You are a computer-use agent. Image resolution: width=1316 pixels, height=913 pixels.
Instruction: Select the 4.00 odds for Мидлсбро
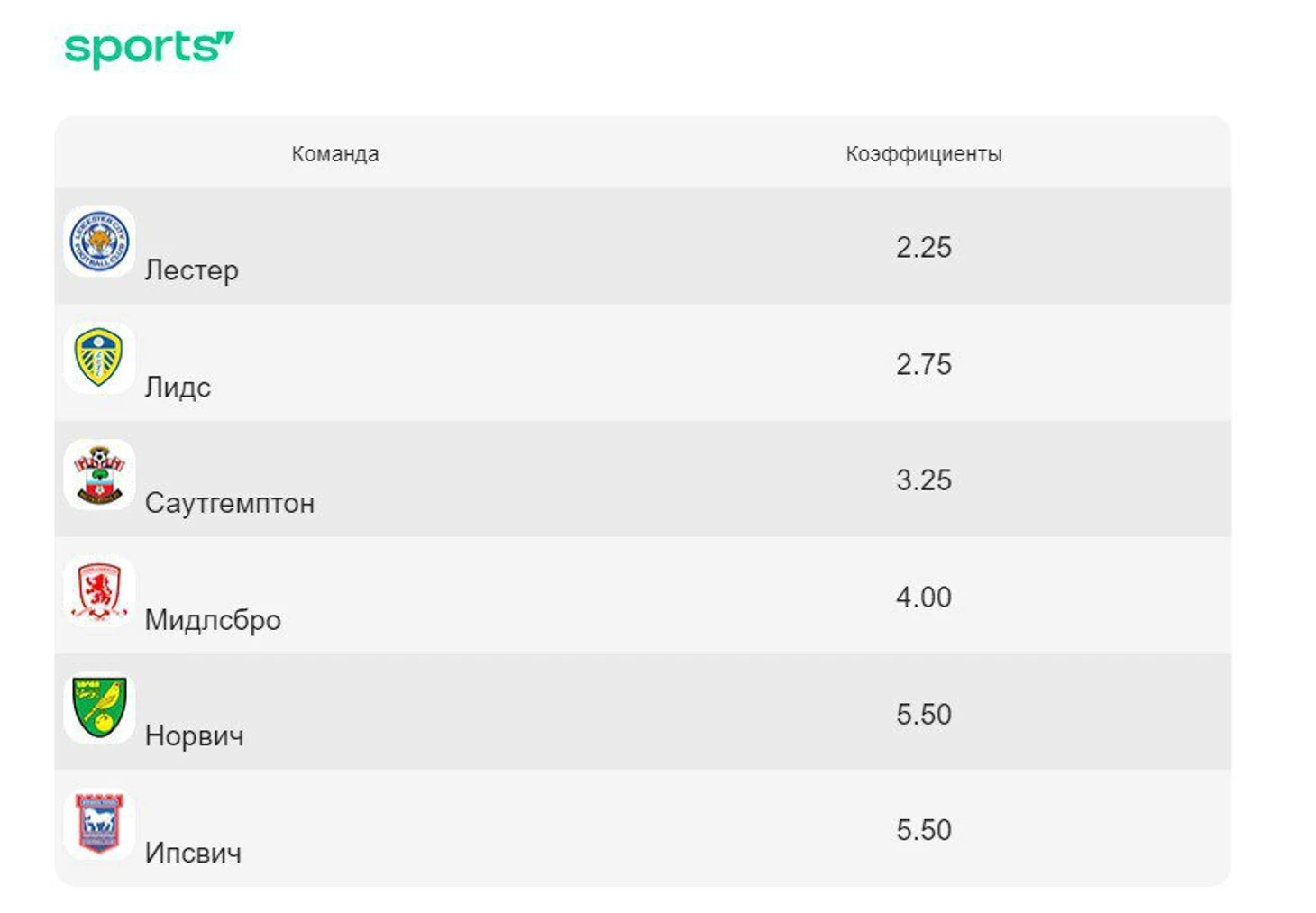click(x=924, y=597)
